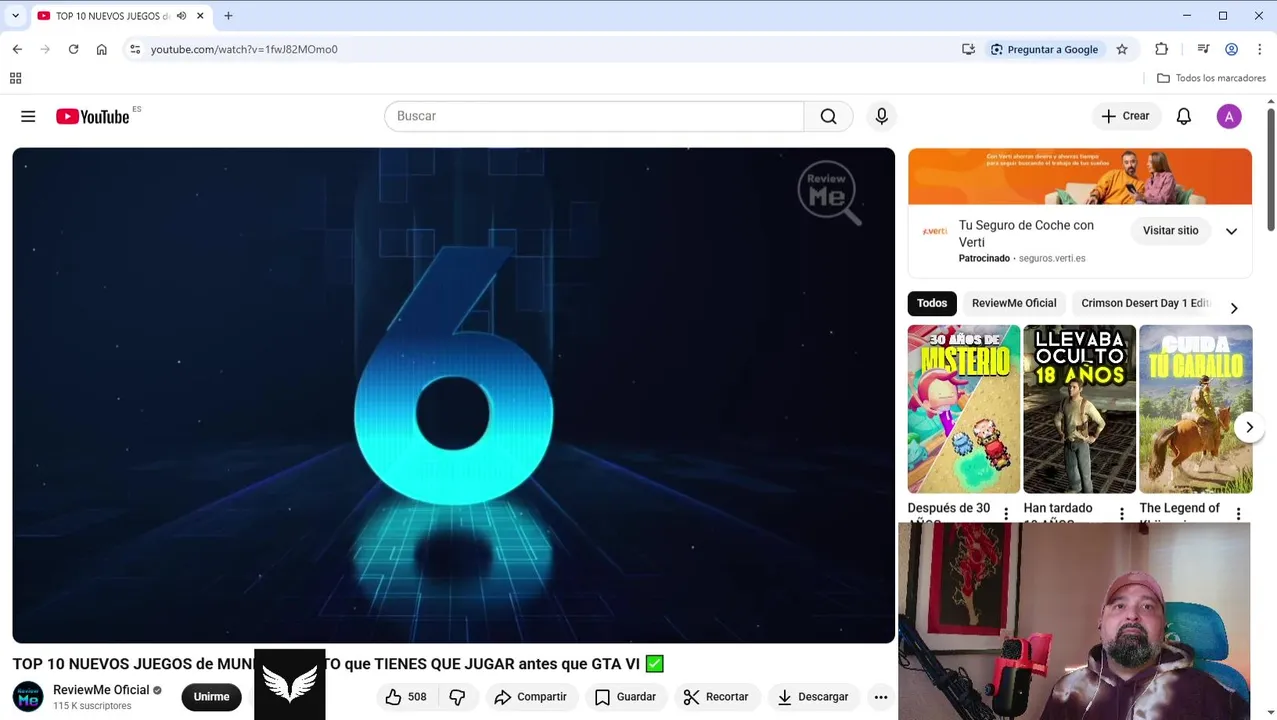Open more actions three-dot menu under video
This screenshot has height=720, width=1277.
pyautogui.click(x=880, y=697)
